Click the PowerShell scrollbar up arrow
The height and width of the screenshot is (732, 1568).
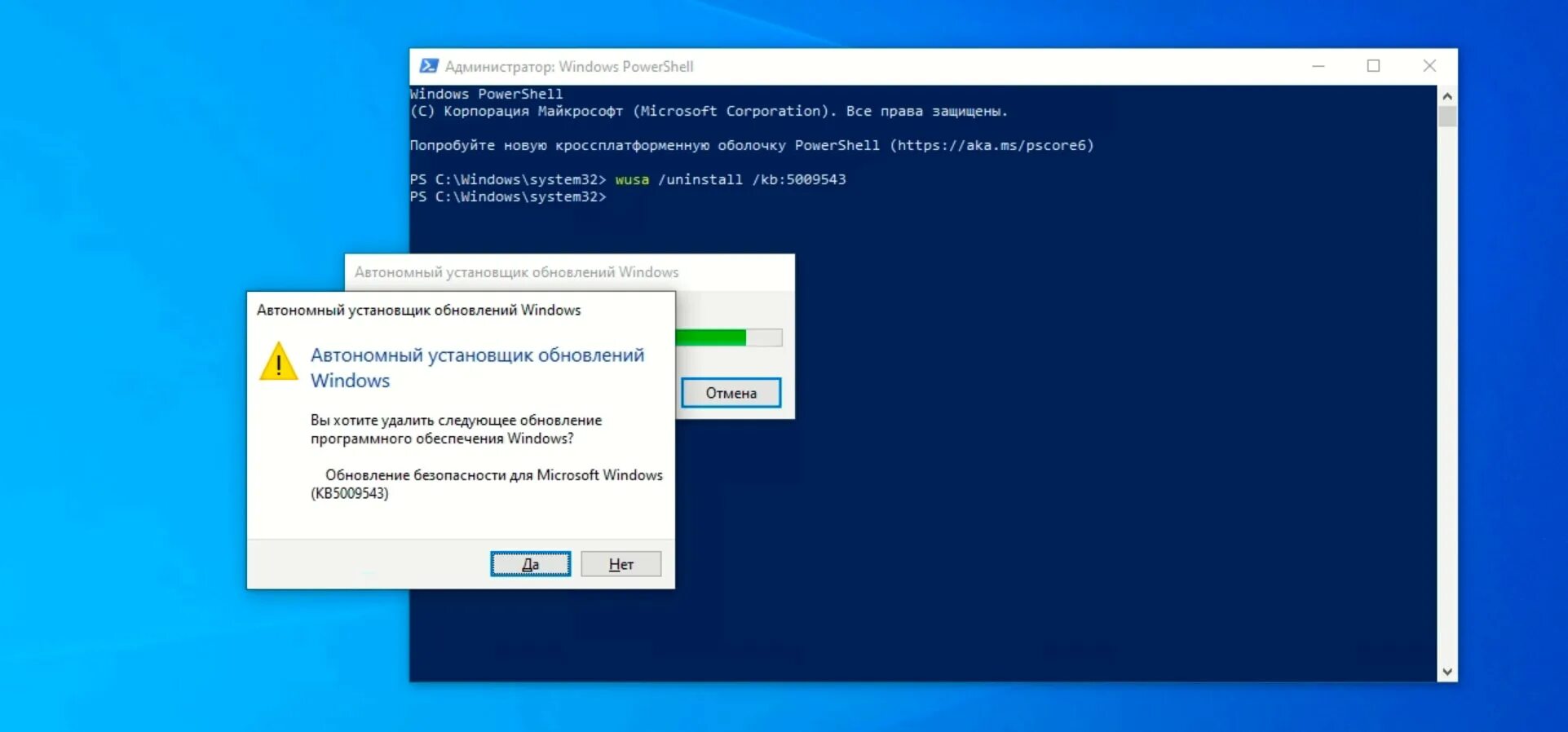[1447, 96]
